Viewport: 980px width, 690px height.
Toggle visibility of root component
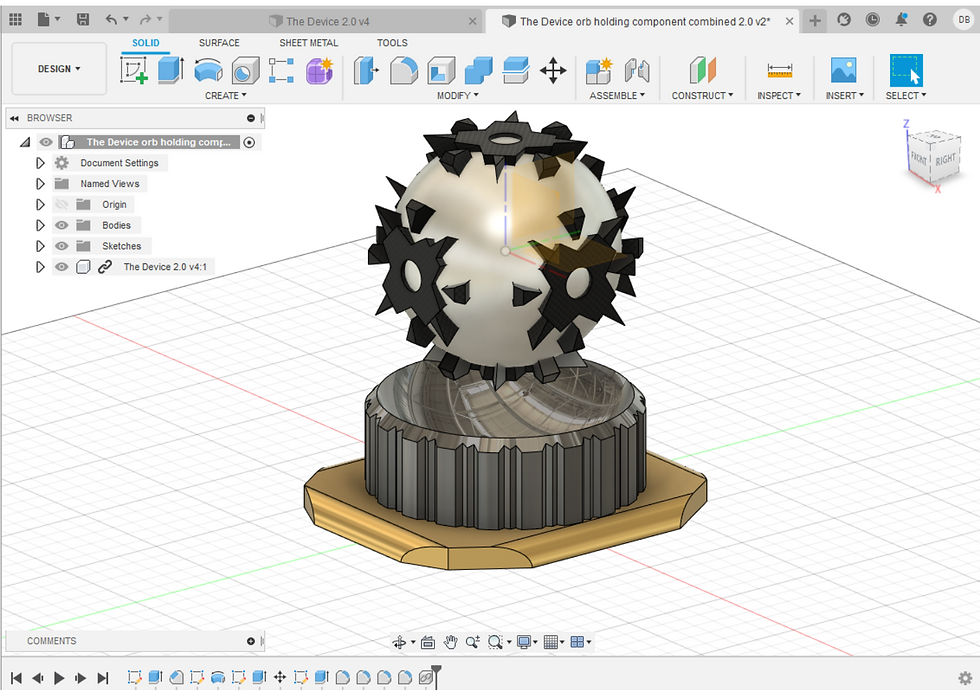46,142
